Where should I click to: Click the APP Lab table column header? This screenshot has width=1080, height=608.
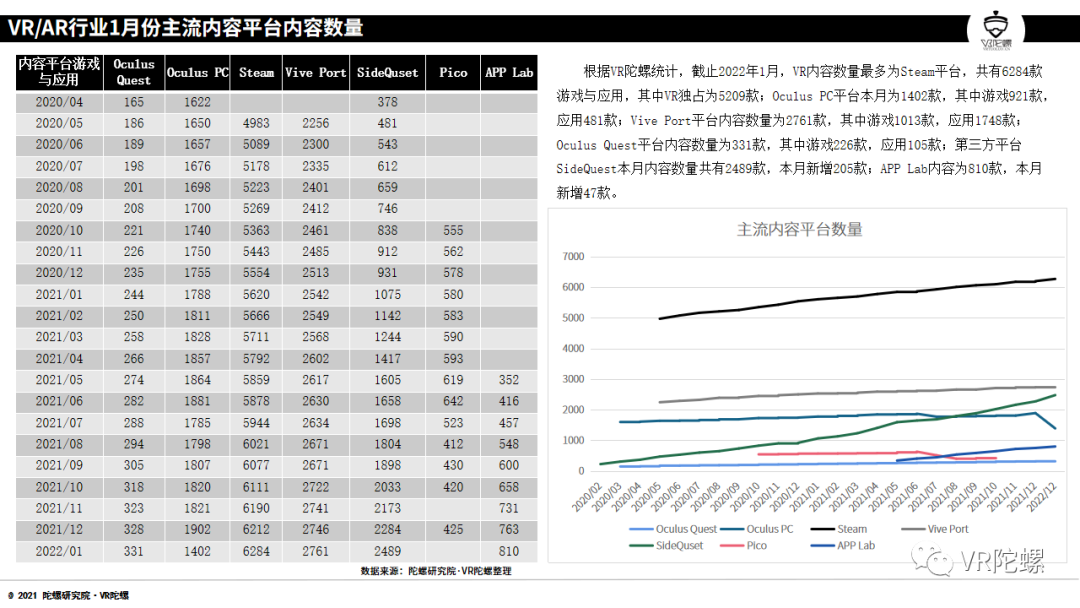[x=509, y=72]
